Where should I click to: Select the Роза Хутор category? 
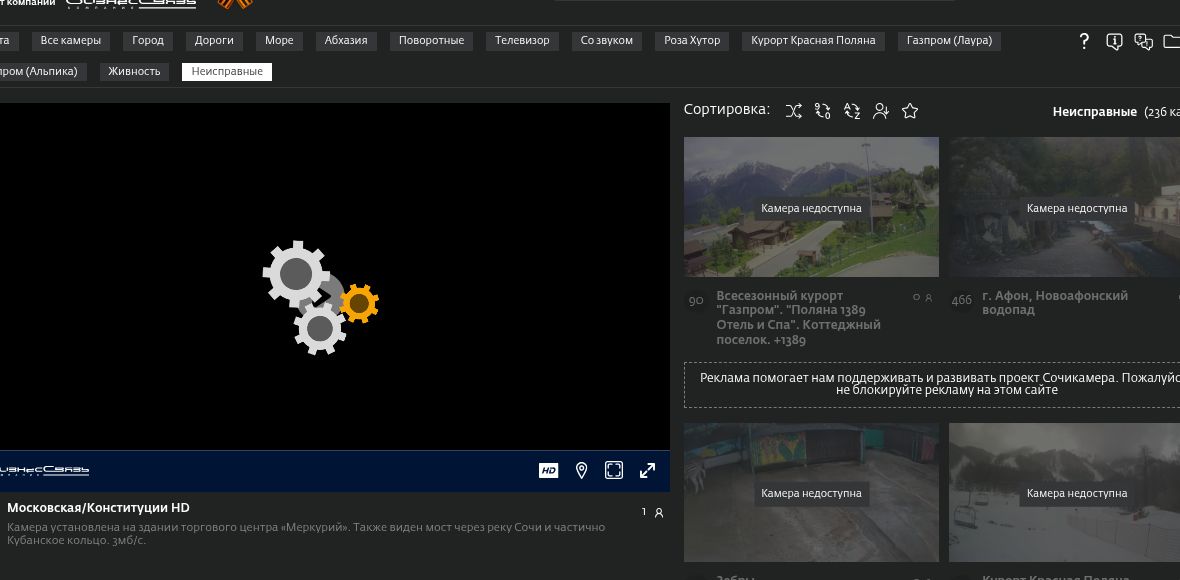[692, 41]
